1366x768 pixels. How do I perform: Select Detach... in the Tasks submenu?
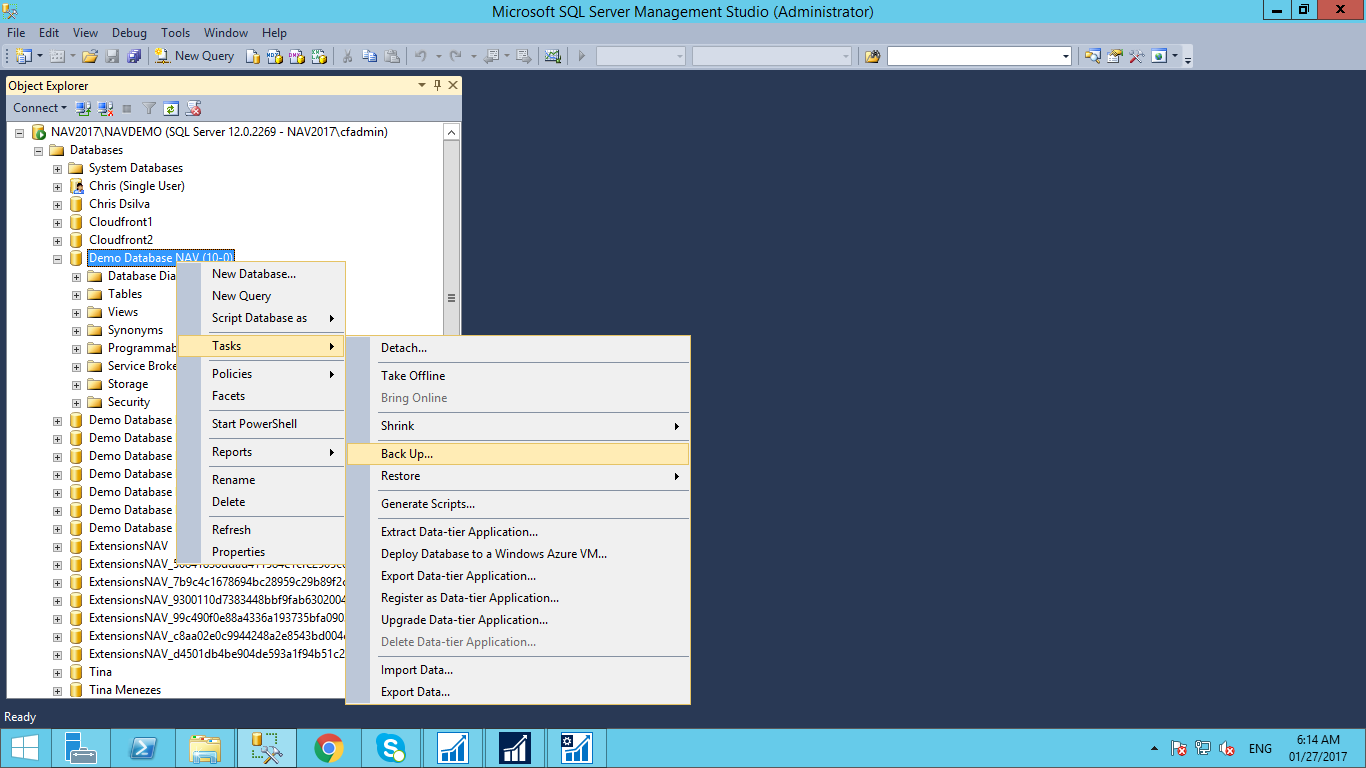coord(518,348)
